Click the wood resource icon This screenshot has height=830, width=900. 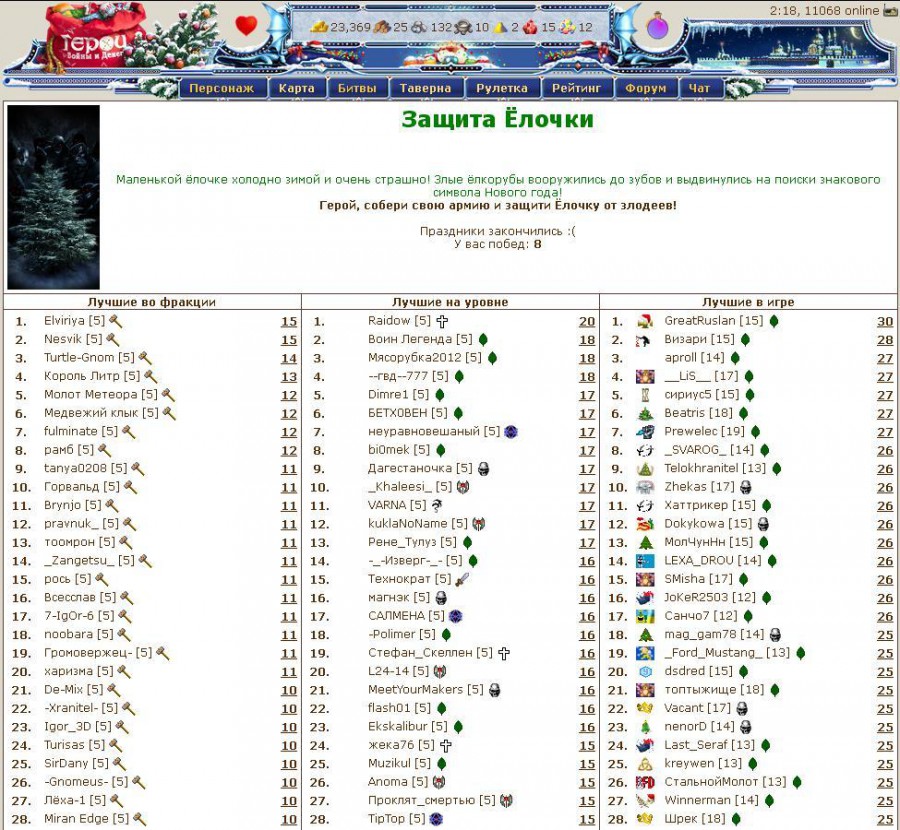pyautogui.click(x=382, y=27)
